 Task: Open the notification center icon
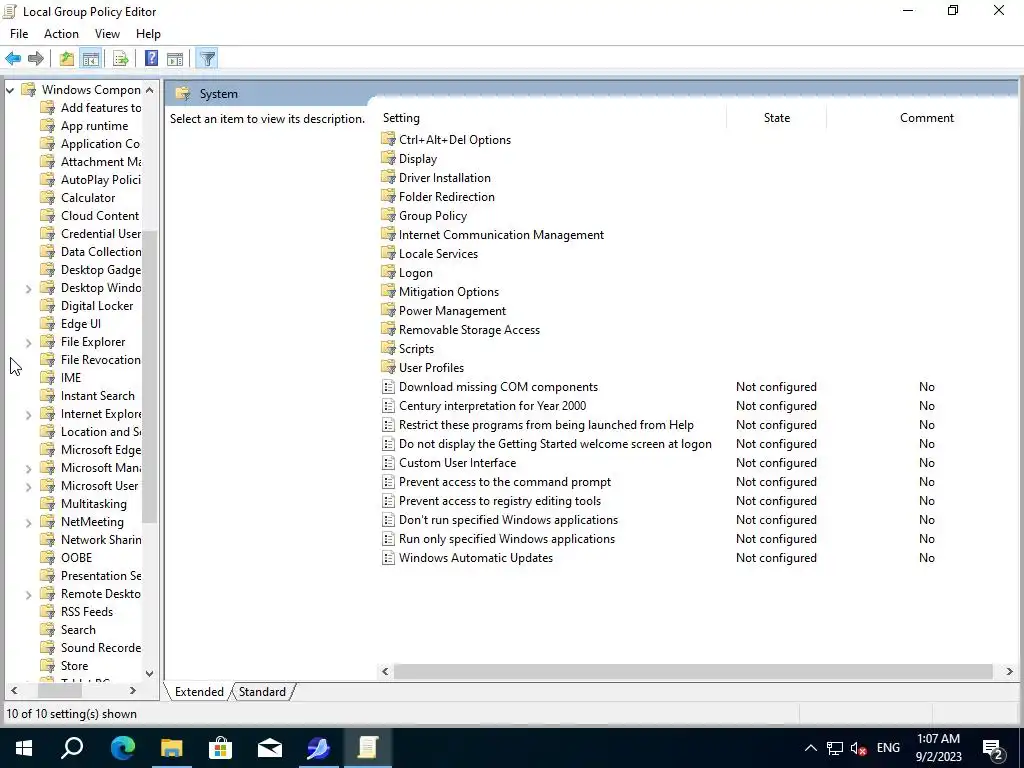tap(993, 749)
